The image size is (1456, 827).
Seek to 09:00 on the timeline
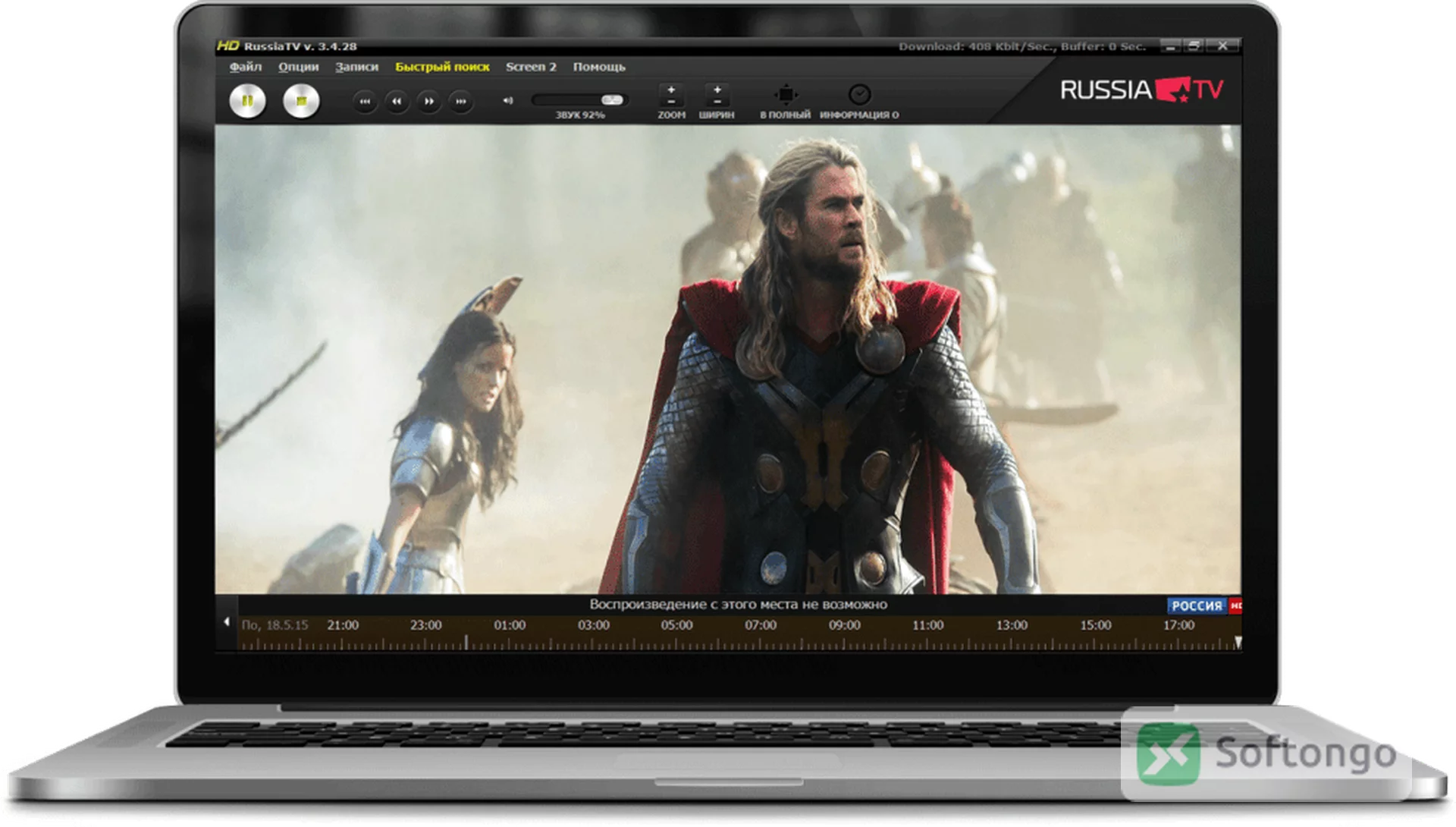click(x=844, y=625)
